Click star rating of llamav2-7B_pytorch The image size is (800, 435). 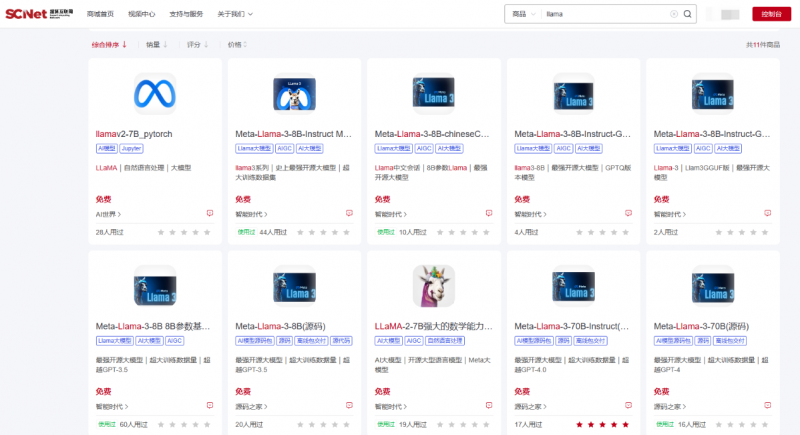point(184,233)
